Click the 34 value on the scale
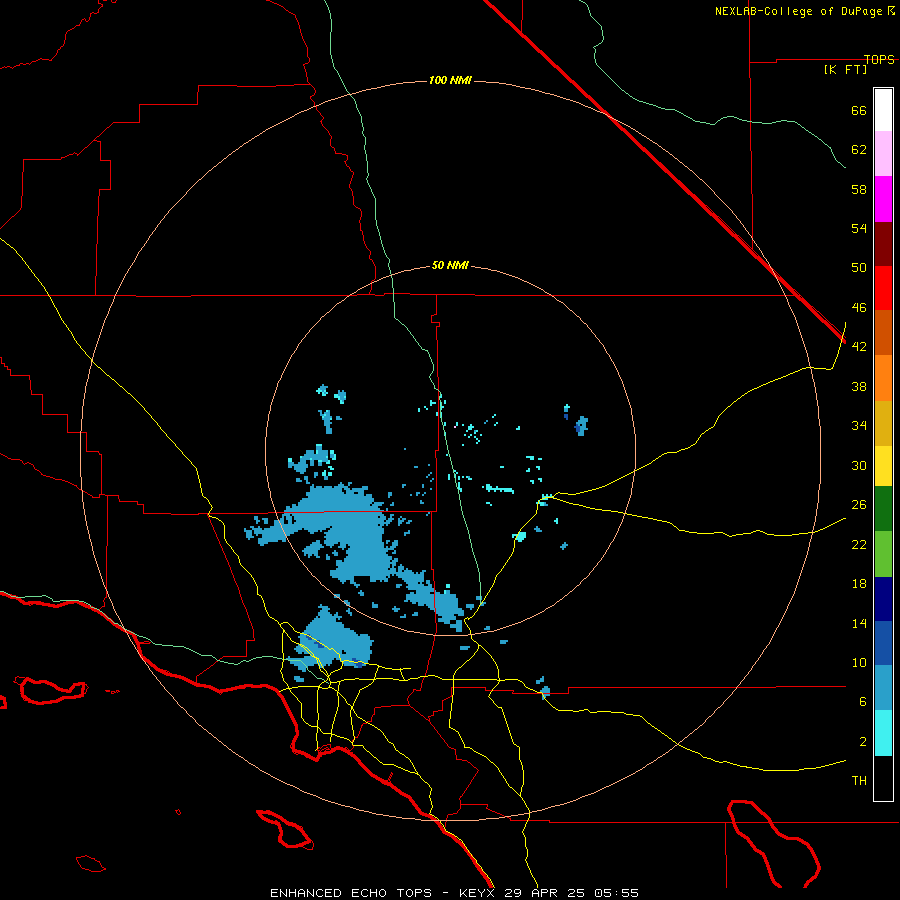 click(859, 426)
